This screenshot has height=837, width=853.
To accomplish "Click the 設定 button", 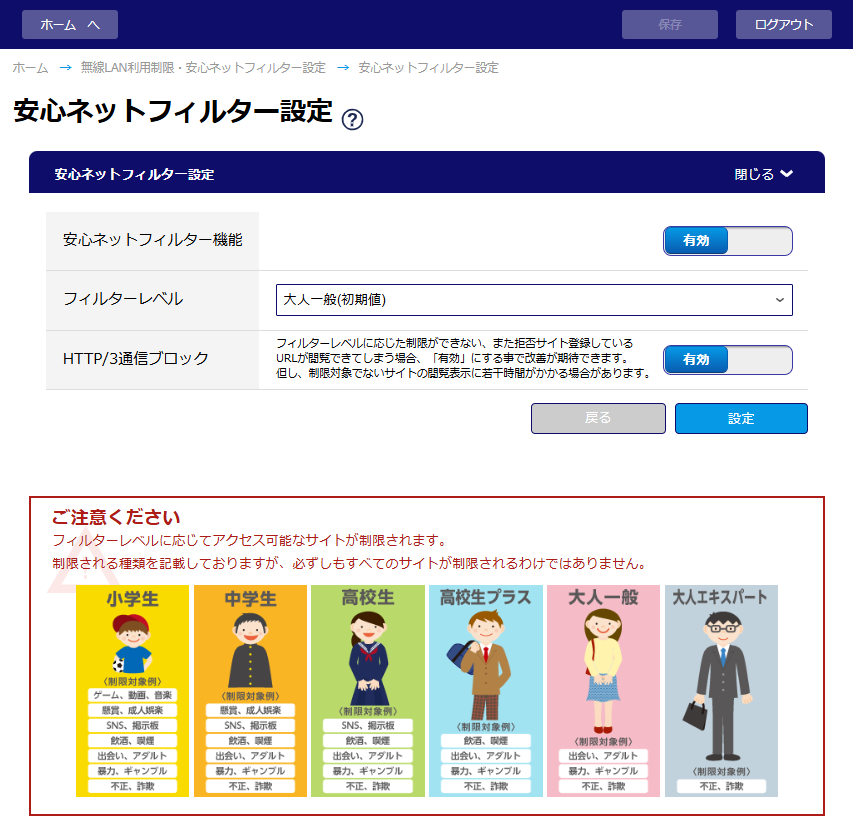I will tap(741, 418).
